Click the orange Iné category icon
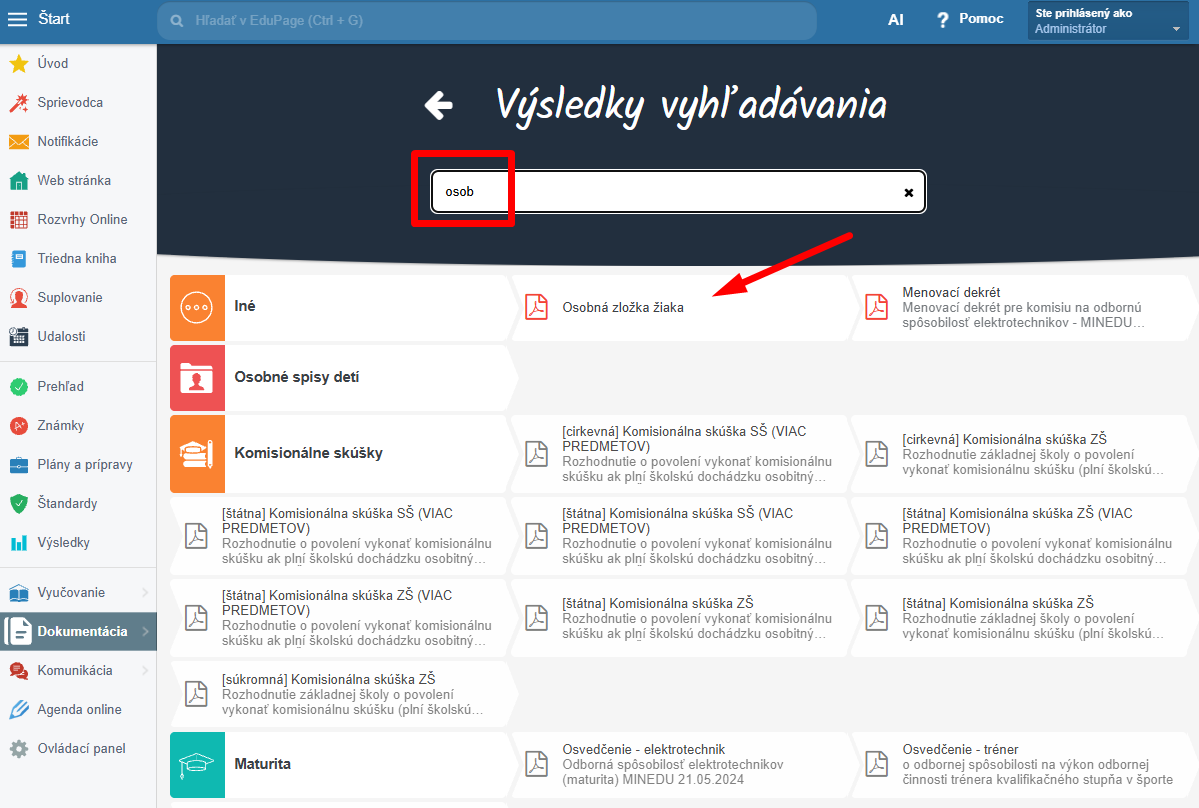 pyautogui.click(x=197, y=307)
